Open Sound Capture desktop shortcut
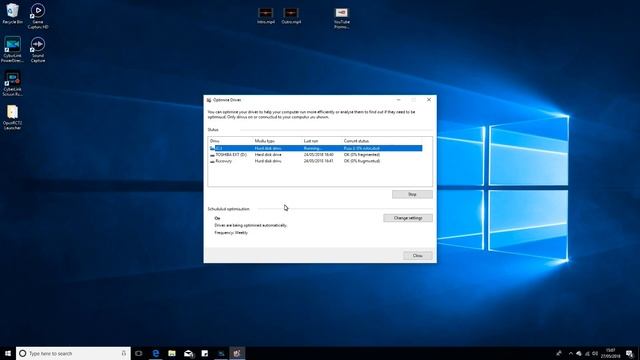Viewport: 640px width, 360px height. (38, 49)
